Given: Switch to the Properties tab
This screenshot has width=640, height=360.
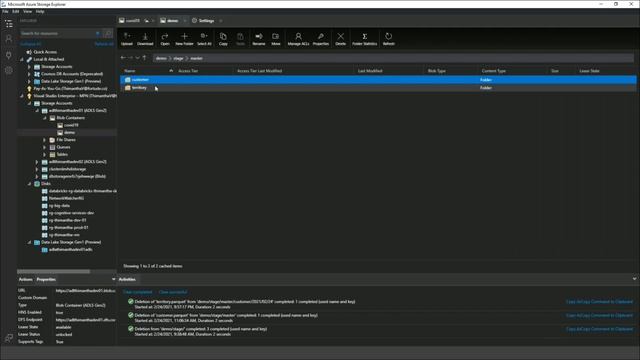Looking at the screenshot, I should point(46,280).
